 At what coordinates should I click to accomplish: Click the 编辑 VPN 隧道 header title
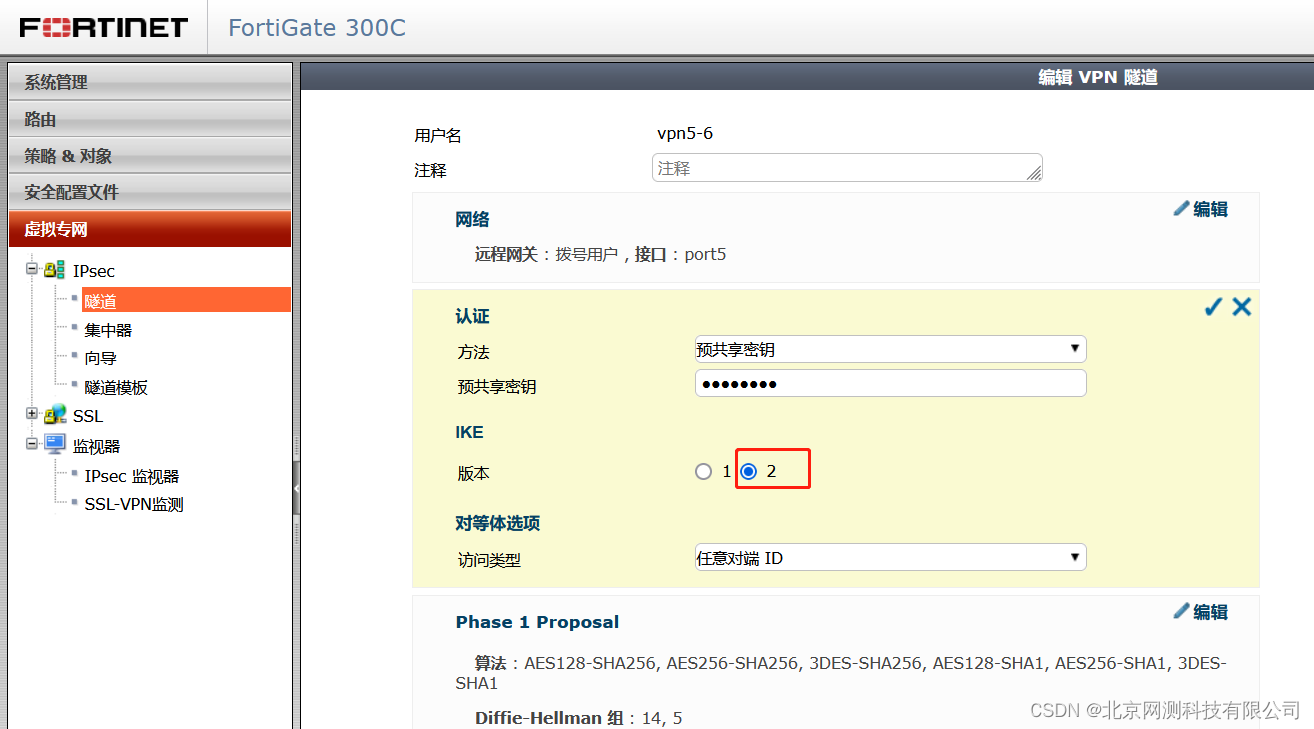1098,77
